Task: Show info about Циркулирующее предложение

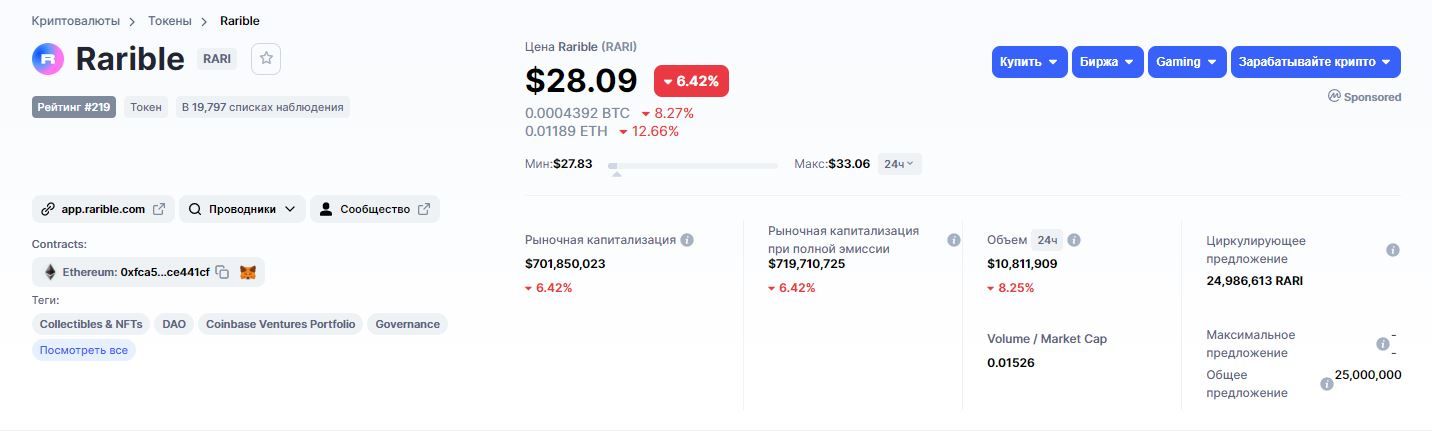Action: pyautogui.click(x=1393, y=250)
